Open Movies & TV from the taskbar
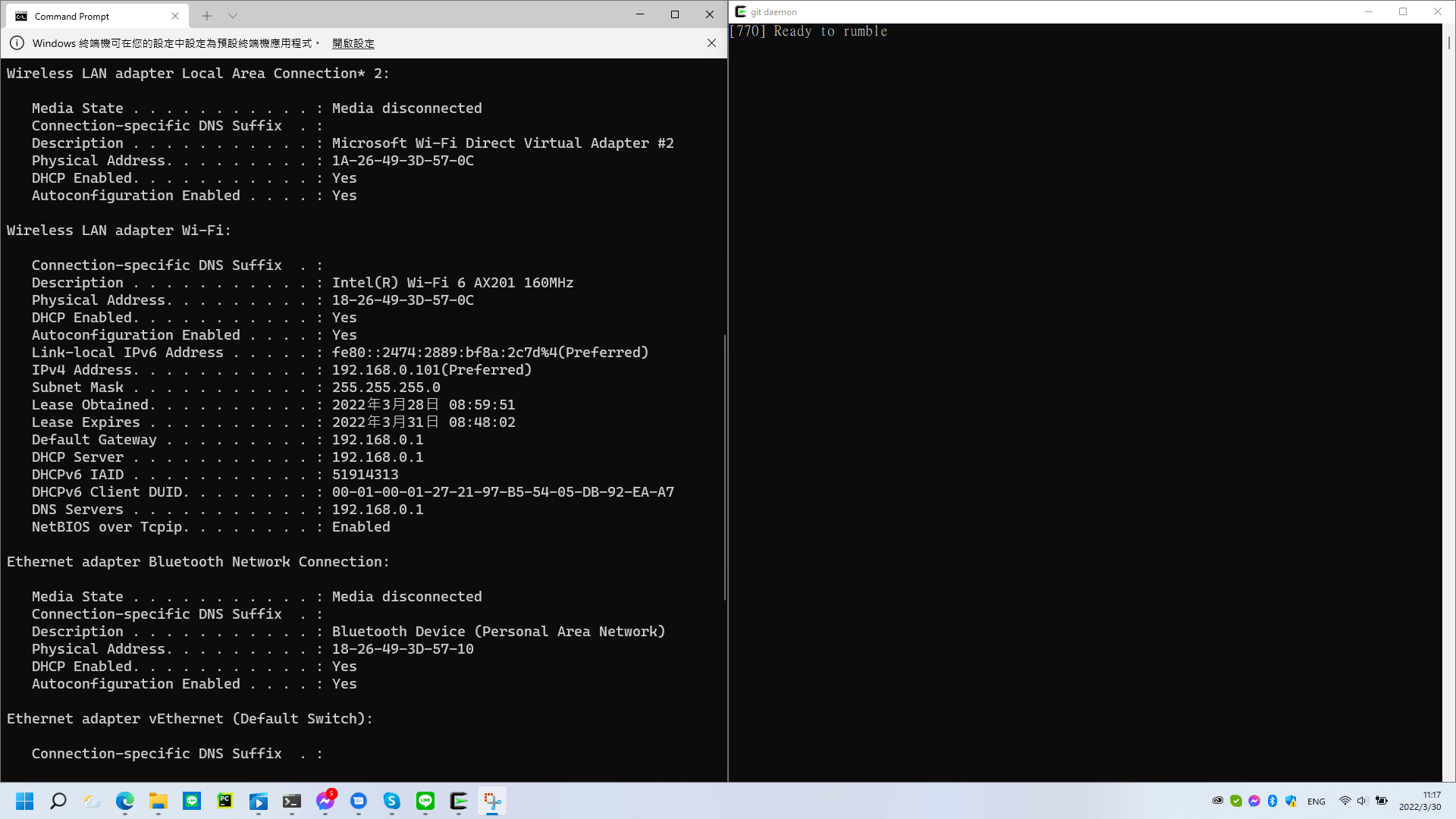The image size is (1456, 819). 258,801
